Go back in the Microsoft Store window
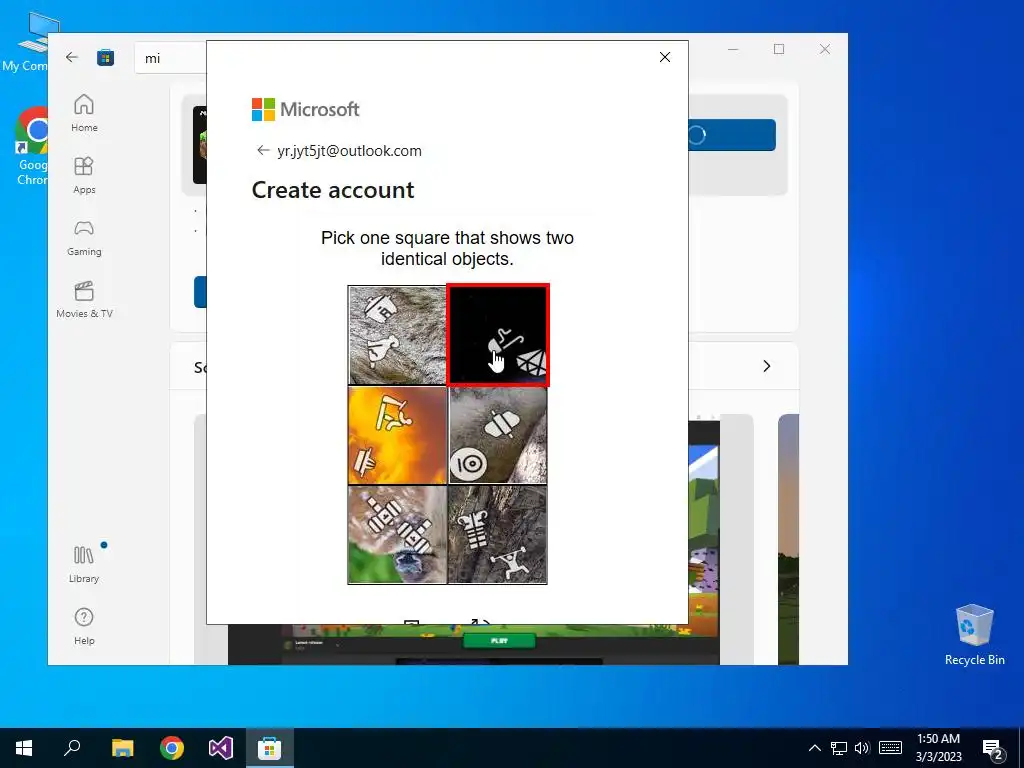Image resolution: width=1024 pixels, height=768 pixels. pos(72,57)
